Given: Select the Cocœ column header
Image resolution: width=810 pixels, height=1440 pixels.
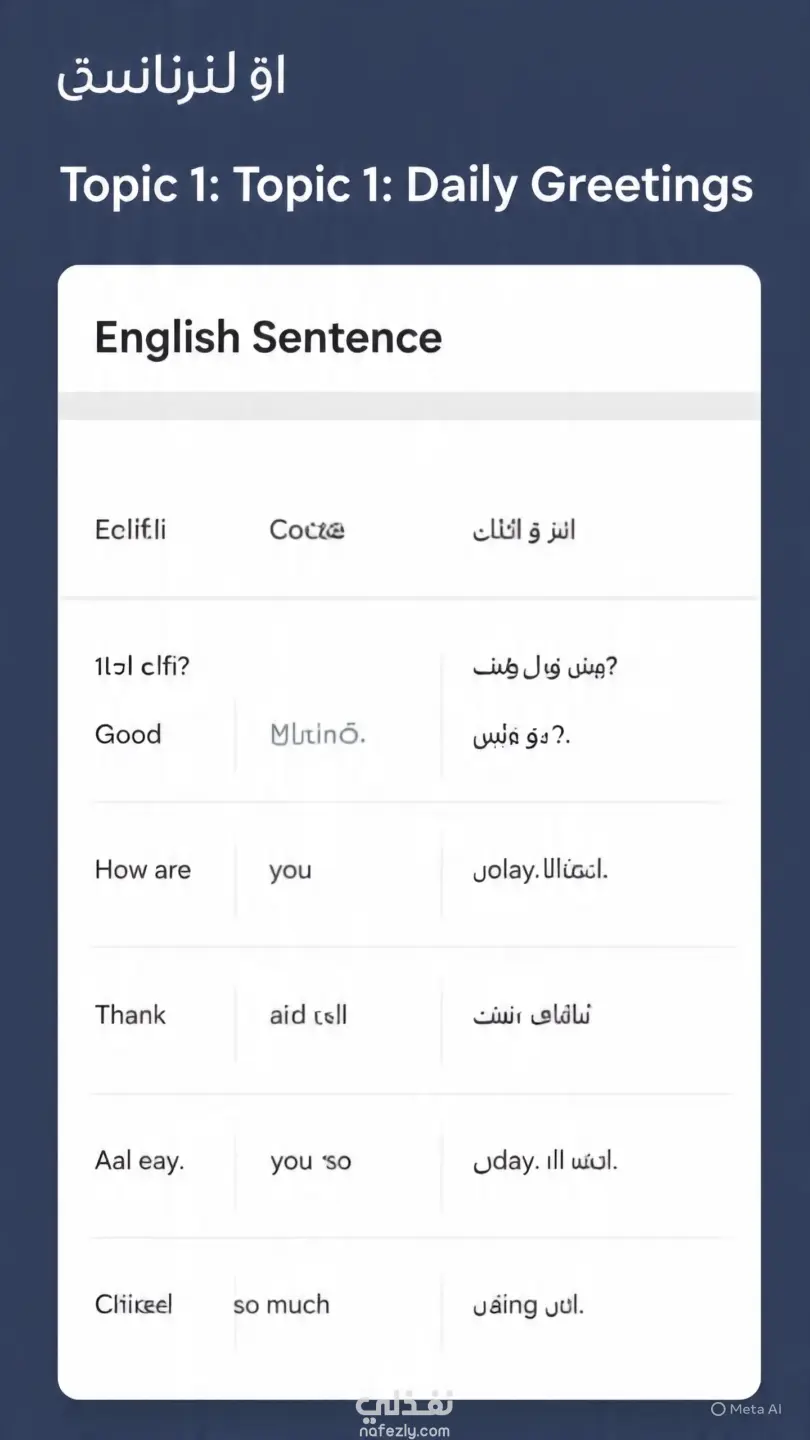Looking at the screenshot, I should tap(307, 529).
